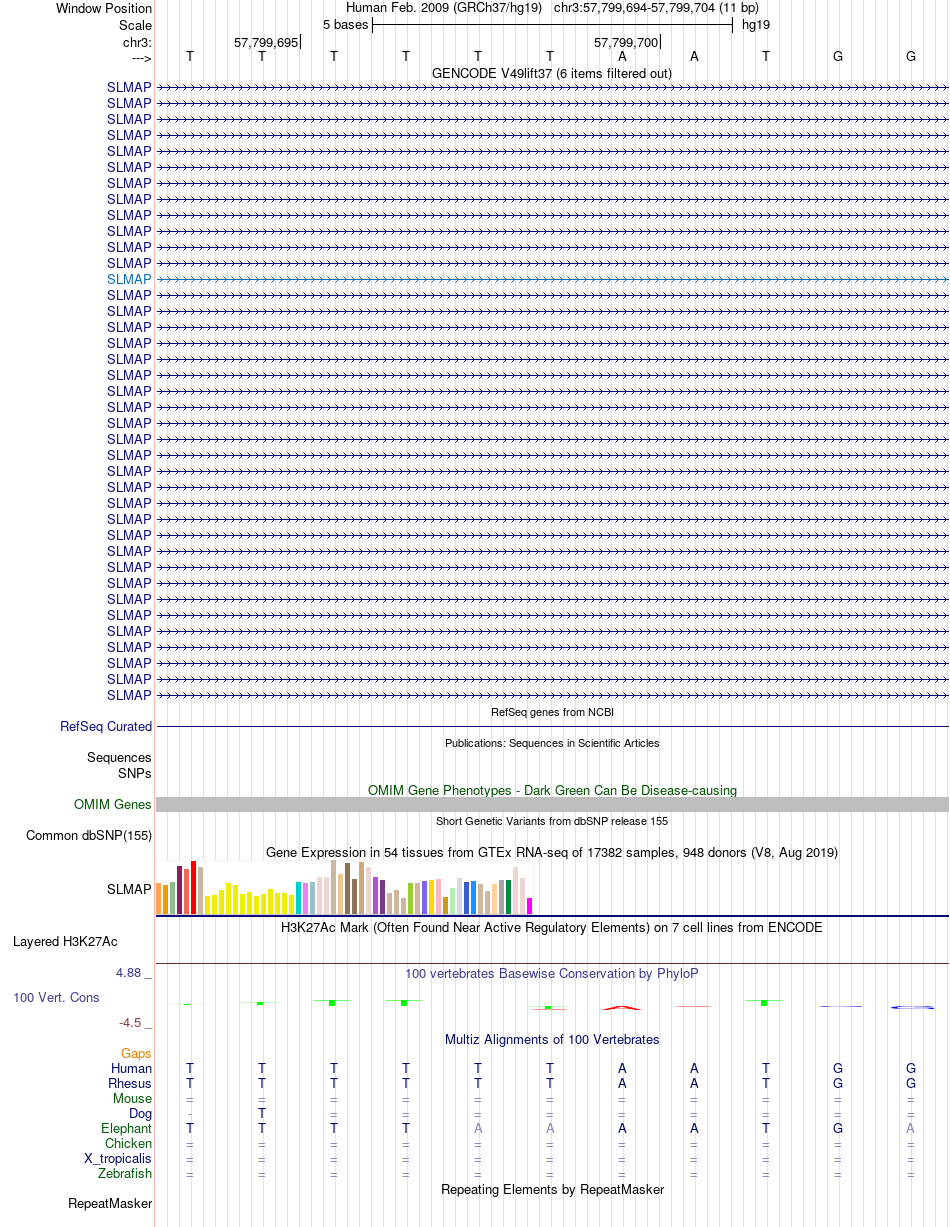
Task: Click the 5 bases scale bar text
Action: (x=345, y=24)
